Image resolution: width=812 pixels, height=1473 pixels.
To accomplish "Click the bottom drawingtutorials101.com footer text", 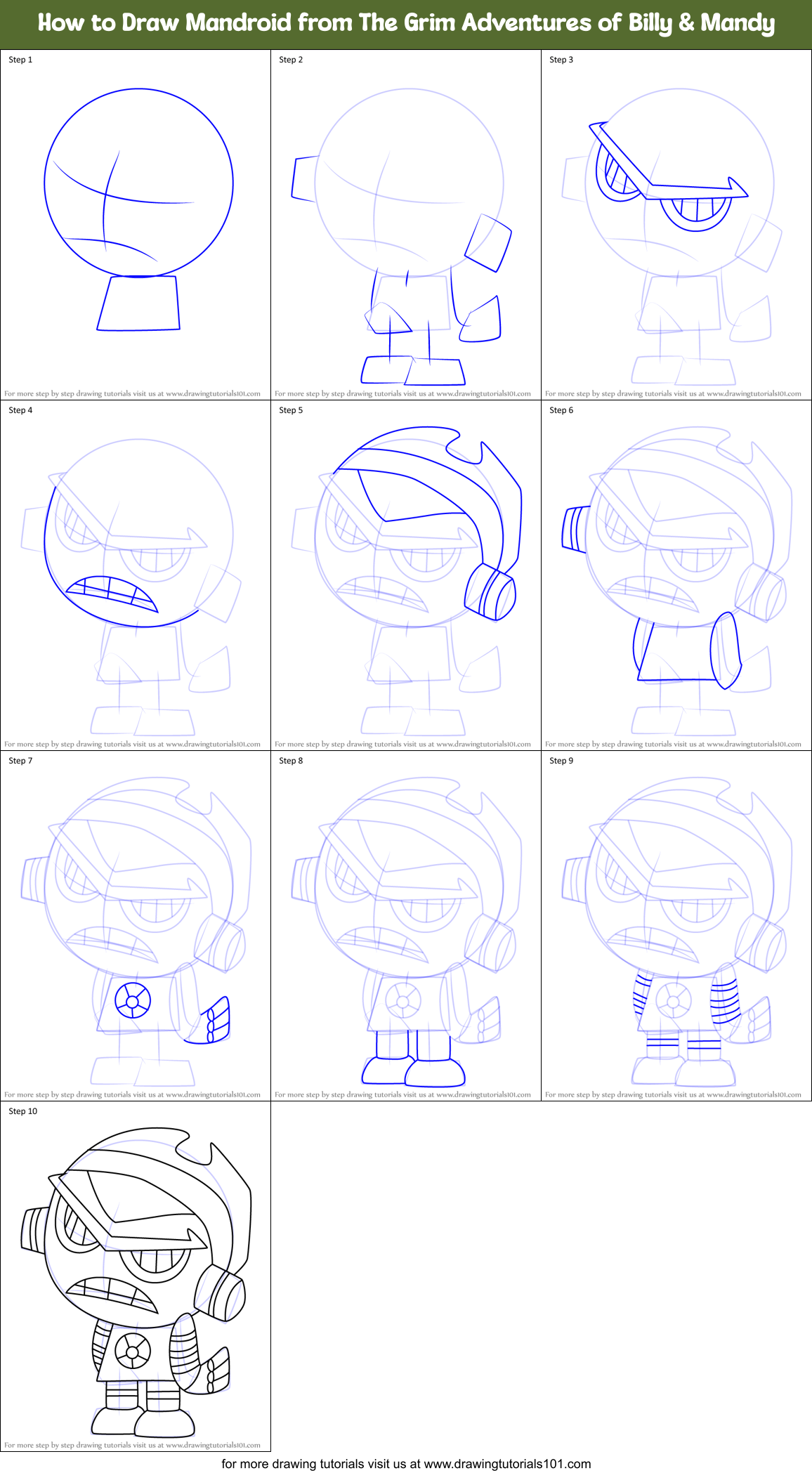I will [x=406, y=1464].
